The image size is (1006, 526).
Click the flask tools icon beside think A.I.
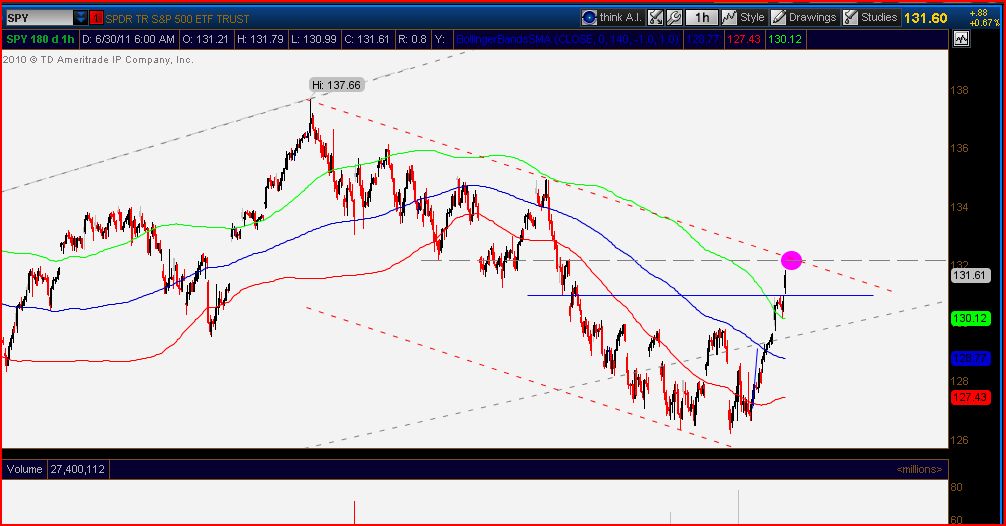click(x=655, y=17)
